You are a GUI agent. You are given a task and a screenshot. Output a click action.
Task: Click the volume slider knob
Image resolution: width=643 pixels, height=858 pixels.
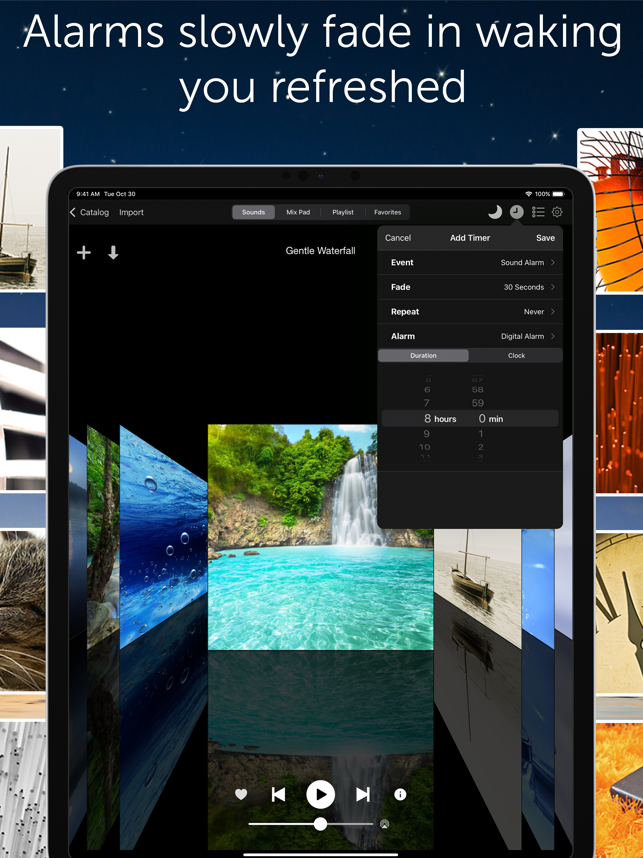[320, 824]
